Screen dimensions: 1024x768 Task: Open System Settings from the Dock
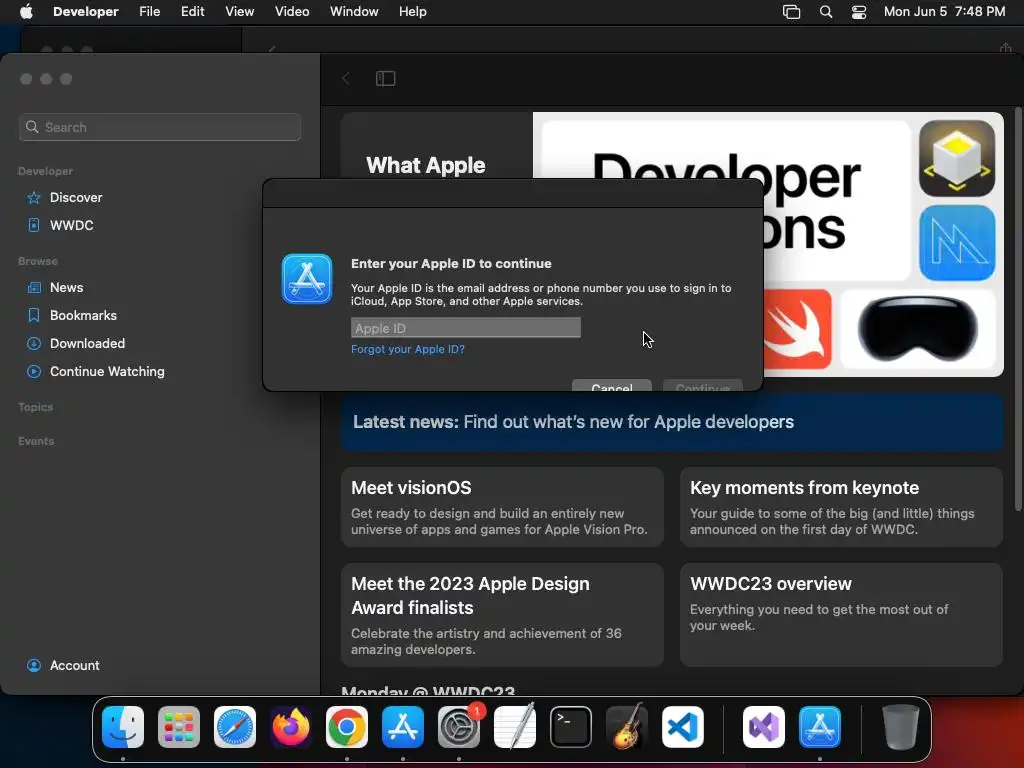pos(459,727)
